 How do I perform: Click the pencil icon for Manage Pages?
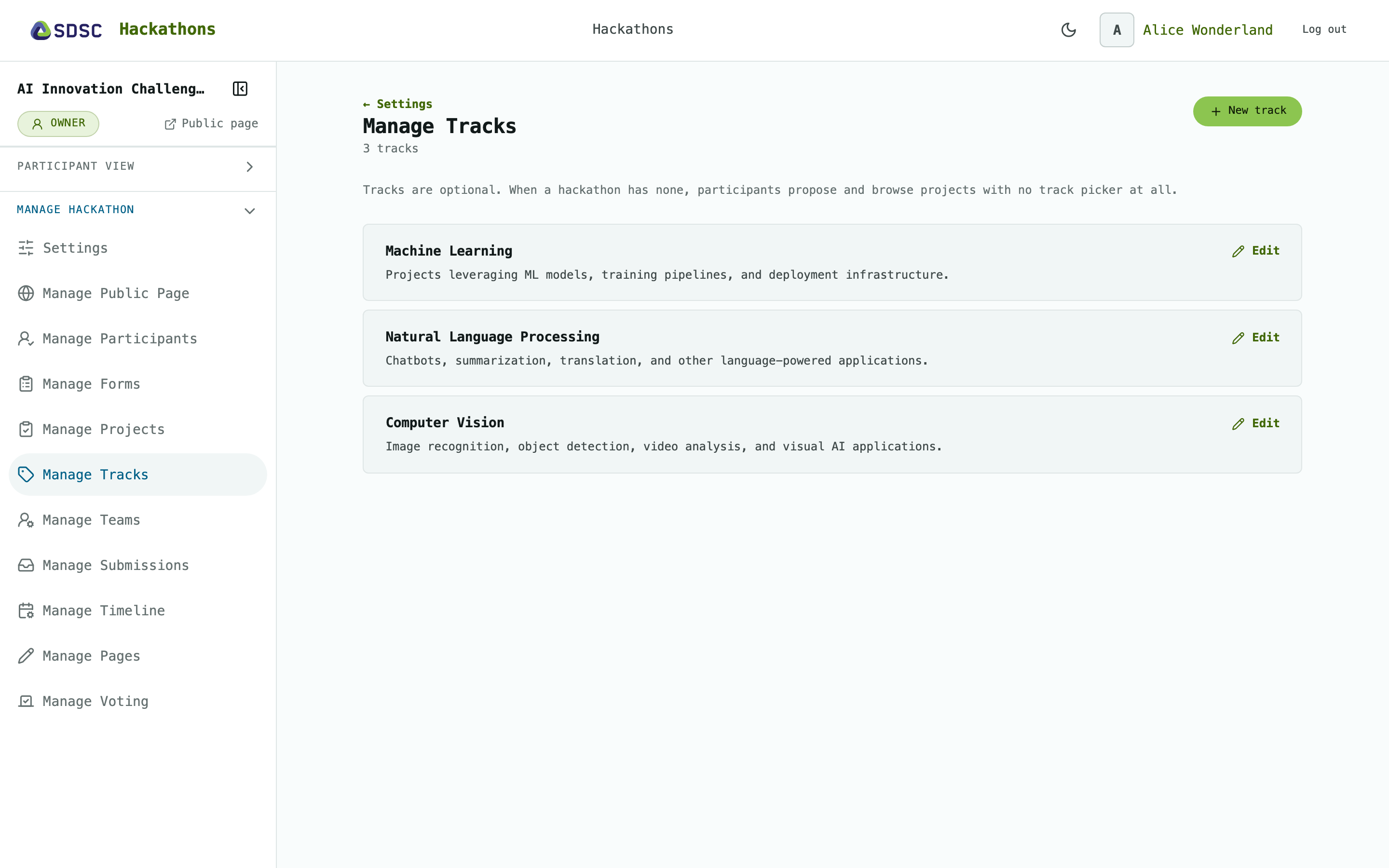[x=26, y=656]
